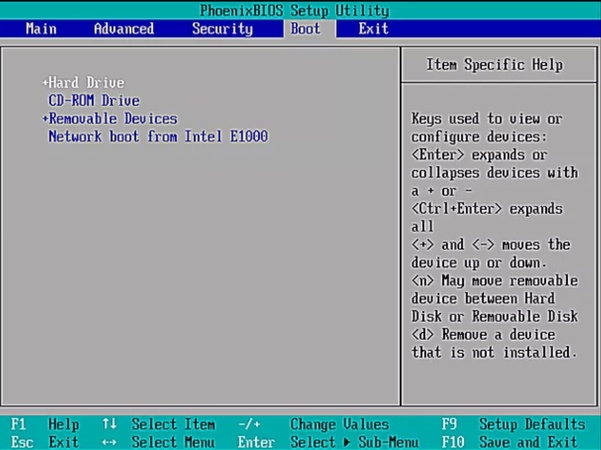
Task: Click the Select Sub-Menu footer label
Action: coord(355,442)
